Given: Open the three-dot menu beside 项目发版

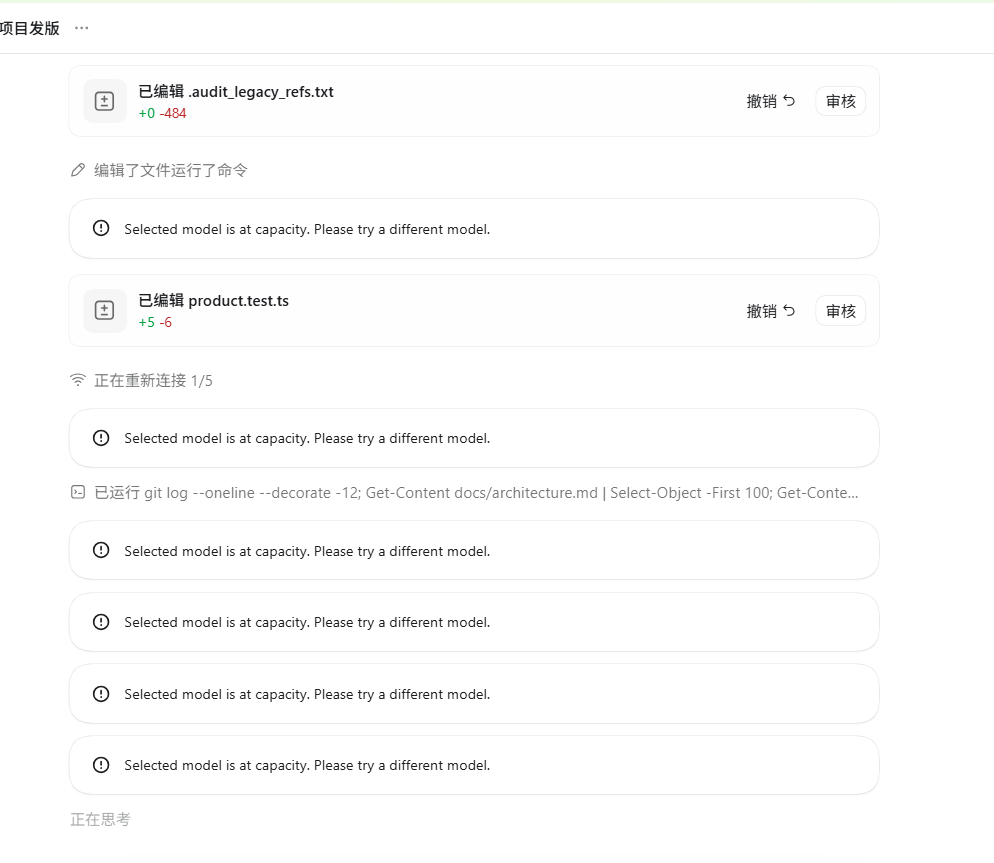Looking at the screenshot, I should pos(81,28).
